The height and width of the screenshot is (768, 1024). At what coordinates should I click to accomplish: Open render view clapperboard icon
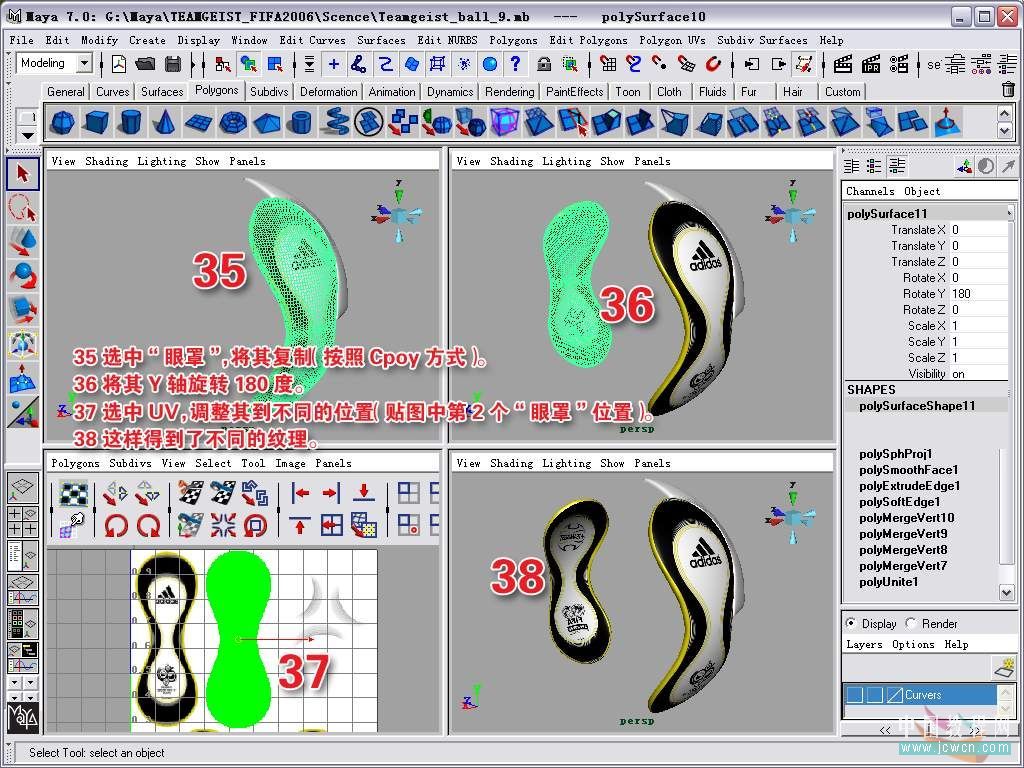[x=843, y=63]
